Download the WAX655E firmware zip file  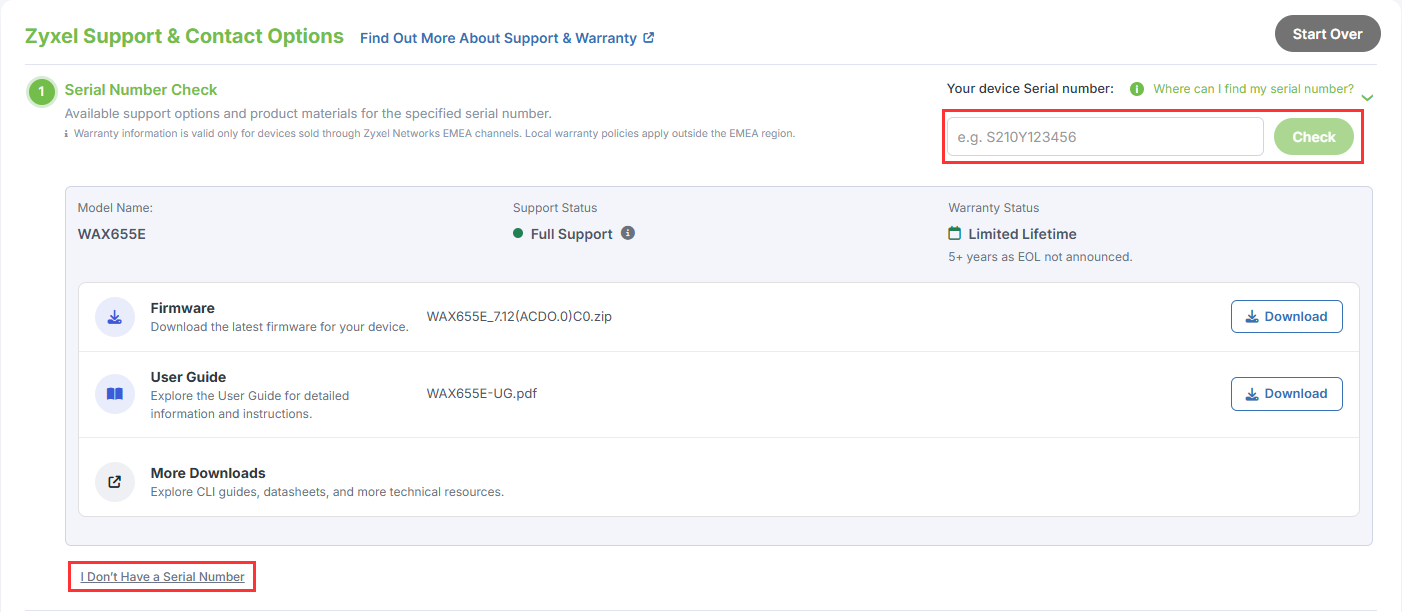click(x=1286, y=316)
